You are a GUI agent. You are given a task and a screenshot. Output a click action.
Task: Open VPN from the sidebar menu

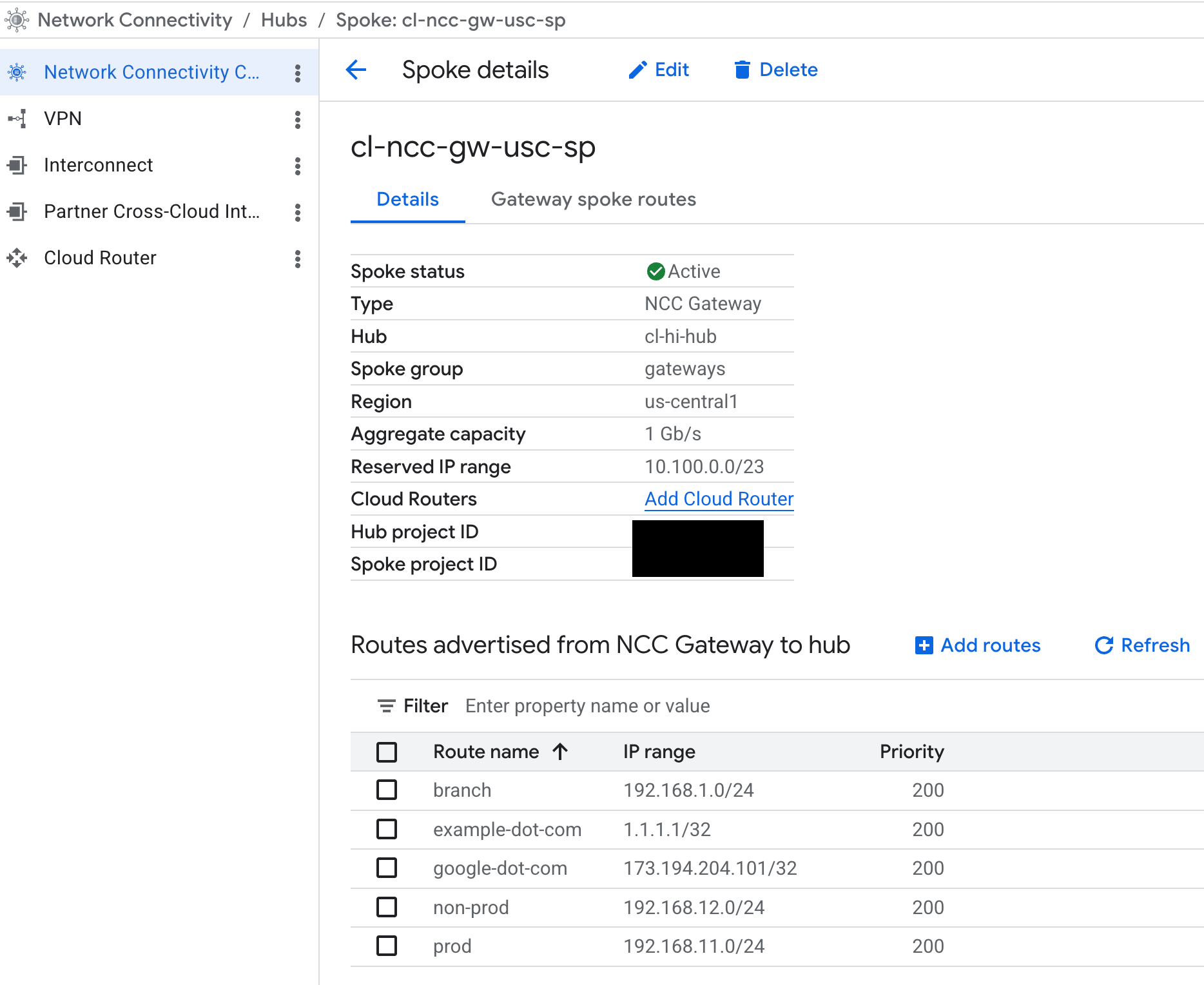point(63,119)
